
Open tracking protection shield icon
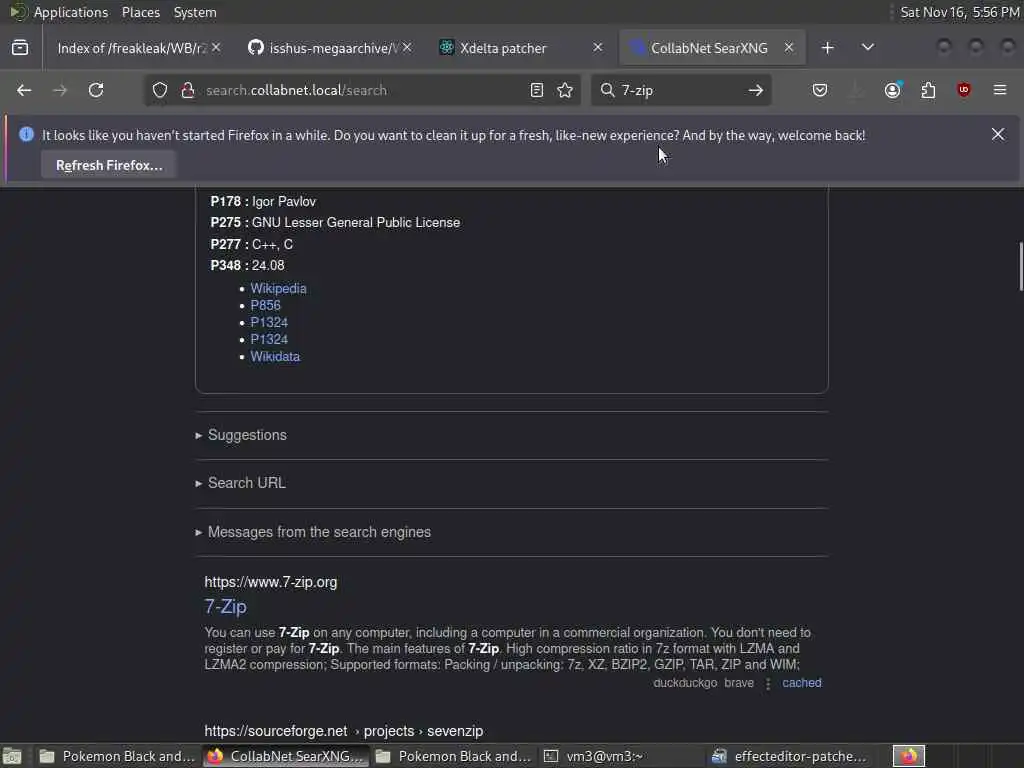pos(160,90)
